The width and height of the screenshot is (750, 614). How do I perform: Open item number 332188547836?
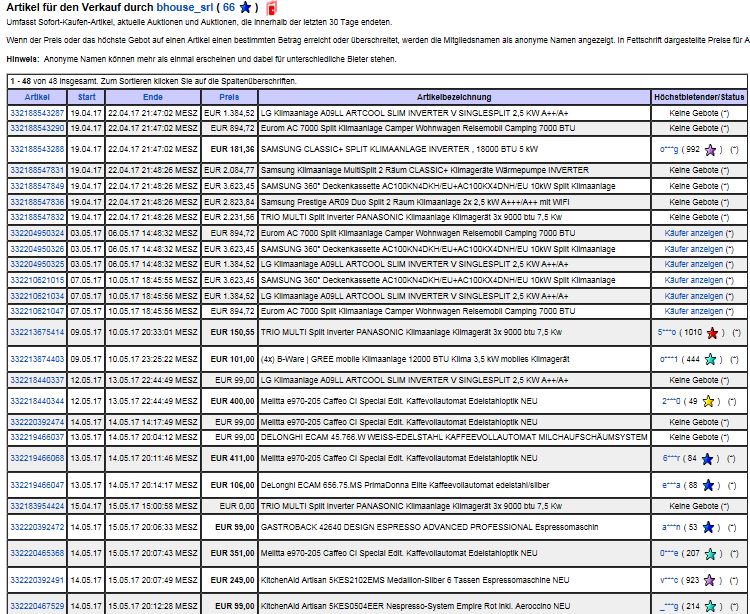pos(37,202)
